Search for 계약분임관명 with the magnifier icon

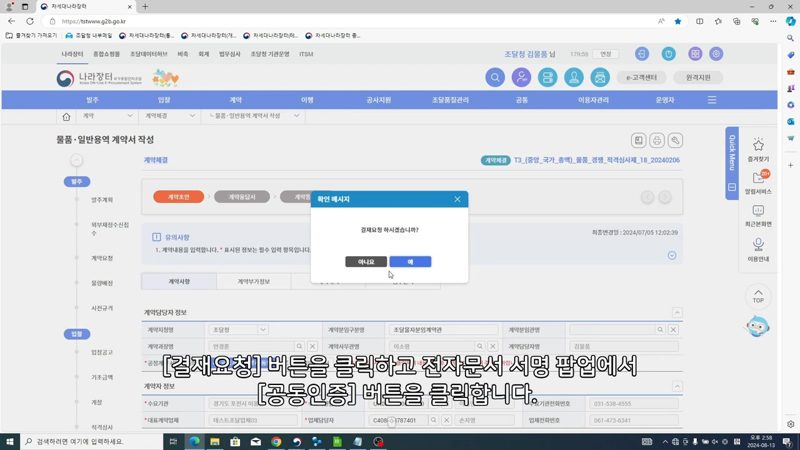[x=660, y=330]
